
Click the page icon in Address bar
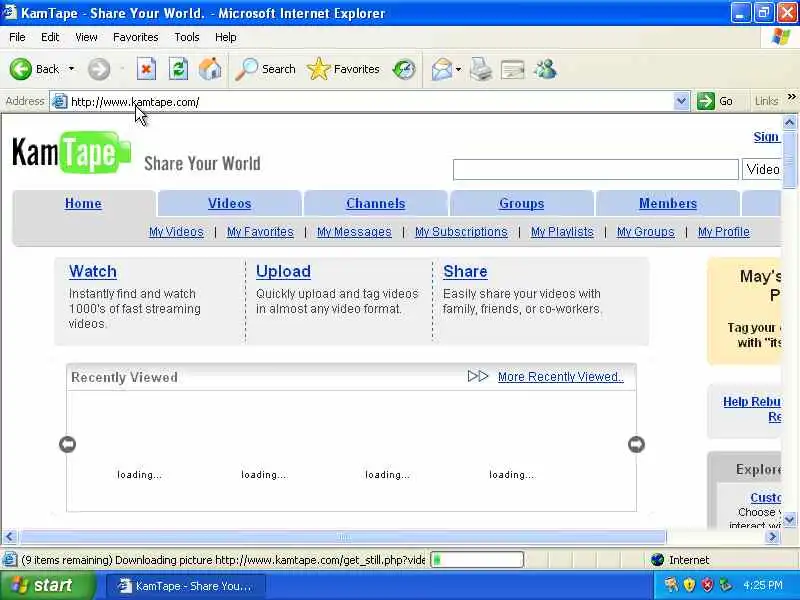coord(60,102)
